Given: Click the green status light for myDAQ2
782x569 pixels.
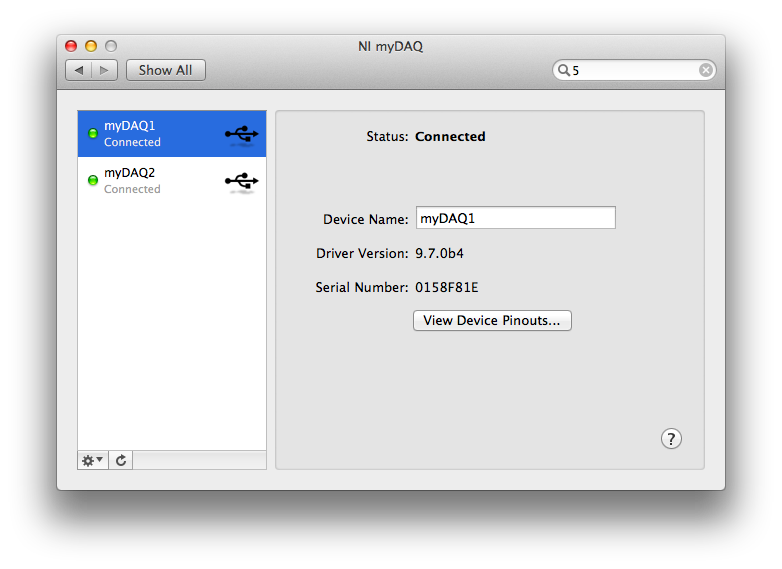Looking at the screenshot, I should [93, 180].
